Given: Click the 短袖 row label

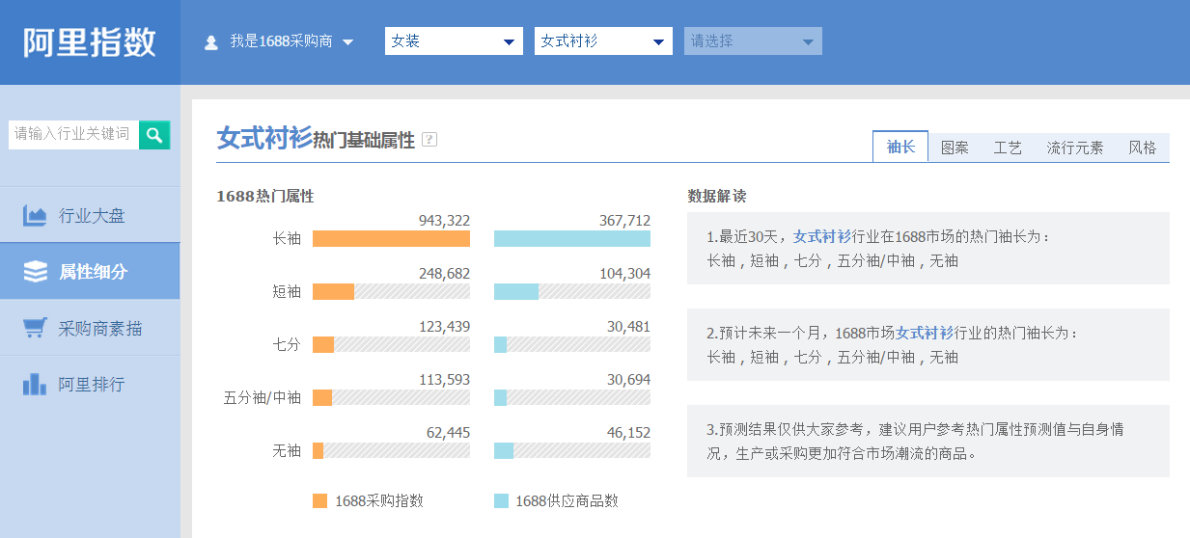Looking at the screenshot, I should (x=286, y=292).
